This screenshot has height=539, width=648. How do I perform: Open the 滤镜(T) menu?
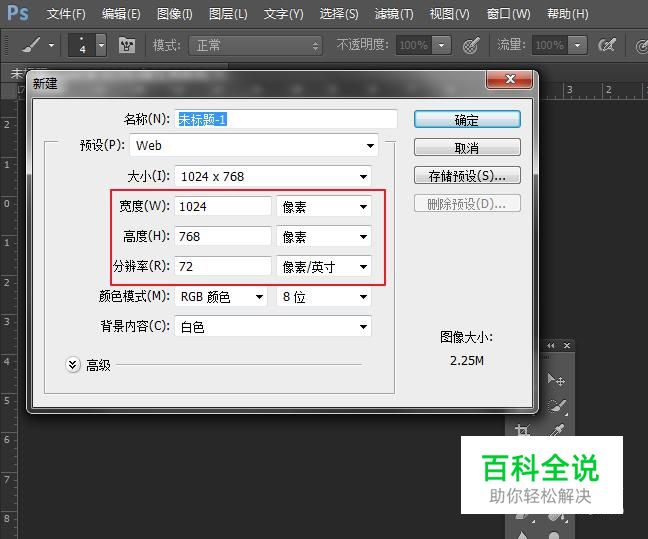click(394, 14)
